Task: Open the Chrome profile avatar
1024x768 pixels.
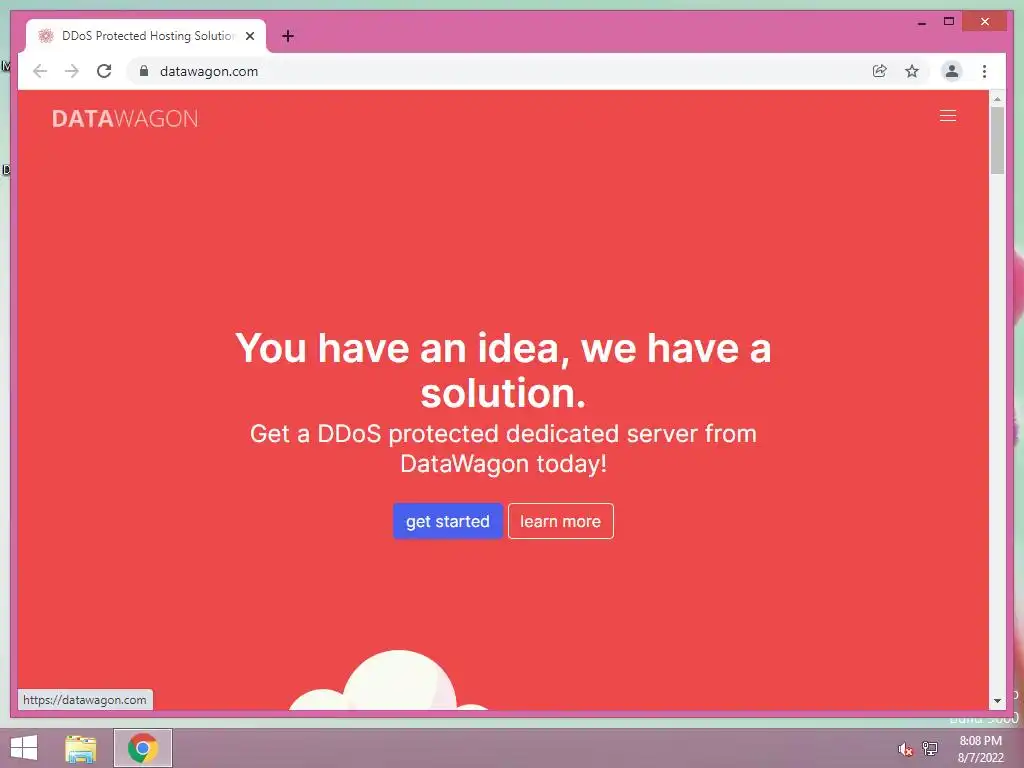Action: click(x=952, y=71)
